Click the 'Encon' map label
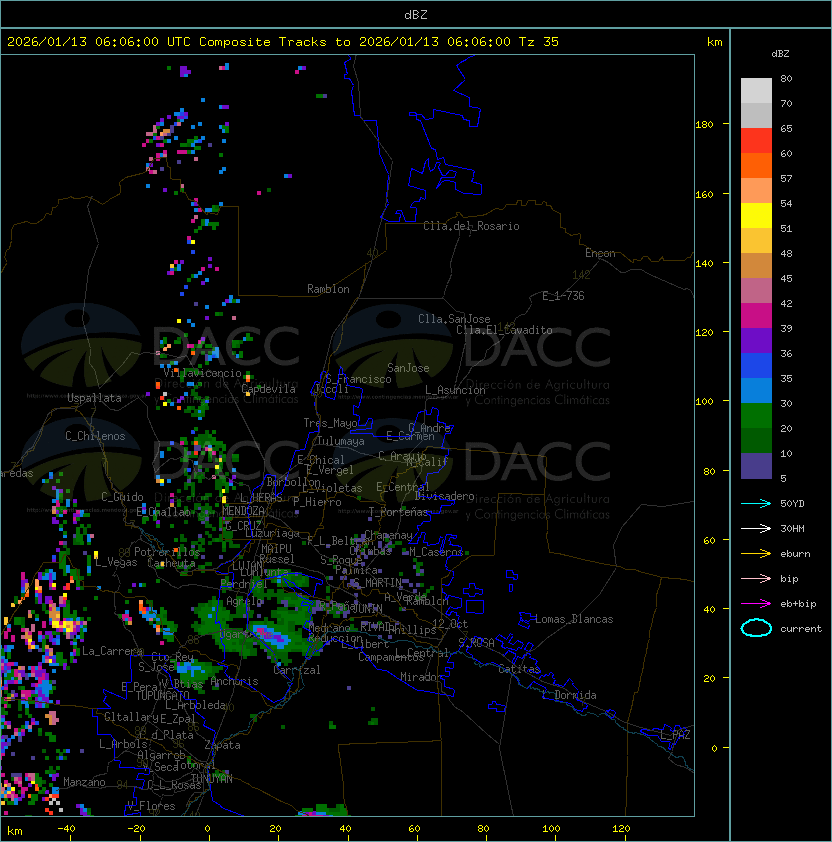Screen dimensions: 832x842 tap(600, 253)
